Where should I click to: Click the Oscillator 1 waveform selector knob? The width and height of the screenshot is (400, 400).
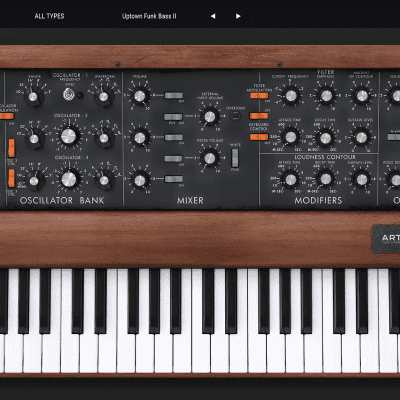click(104, 96)
